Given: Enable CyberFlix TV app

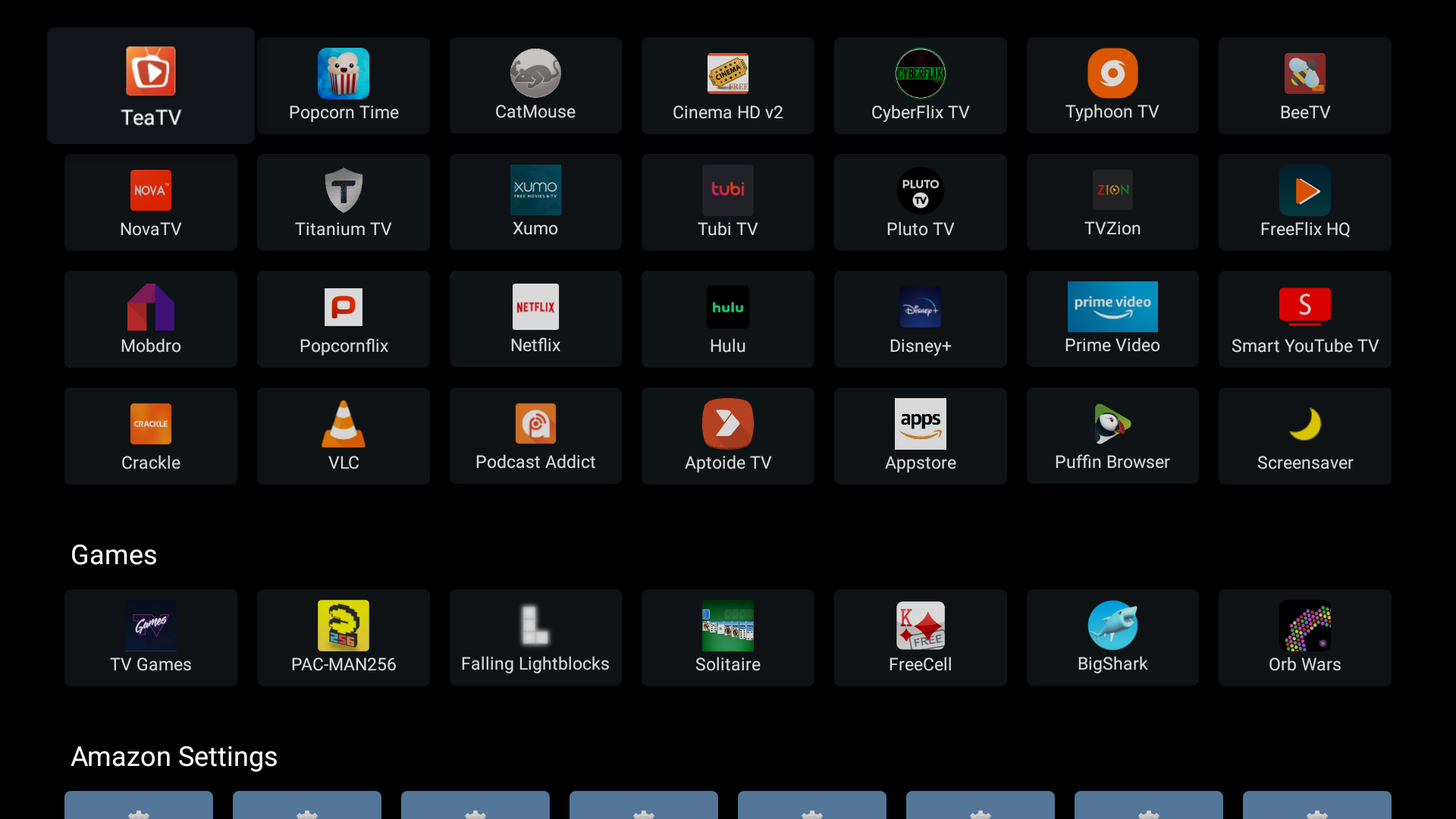Looking at the screenshot, I should (x=920, y=85).
